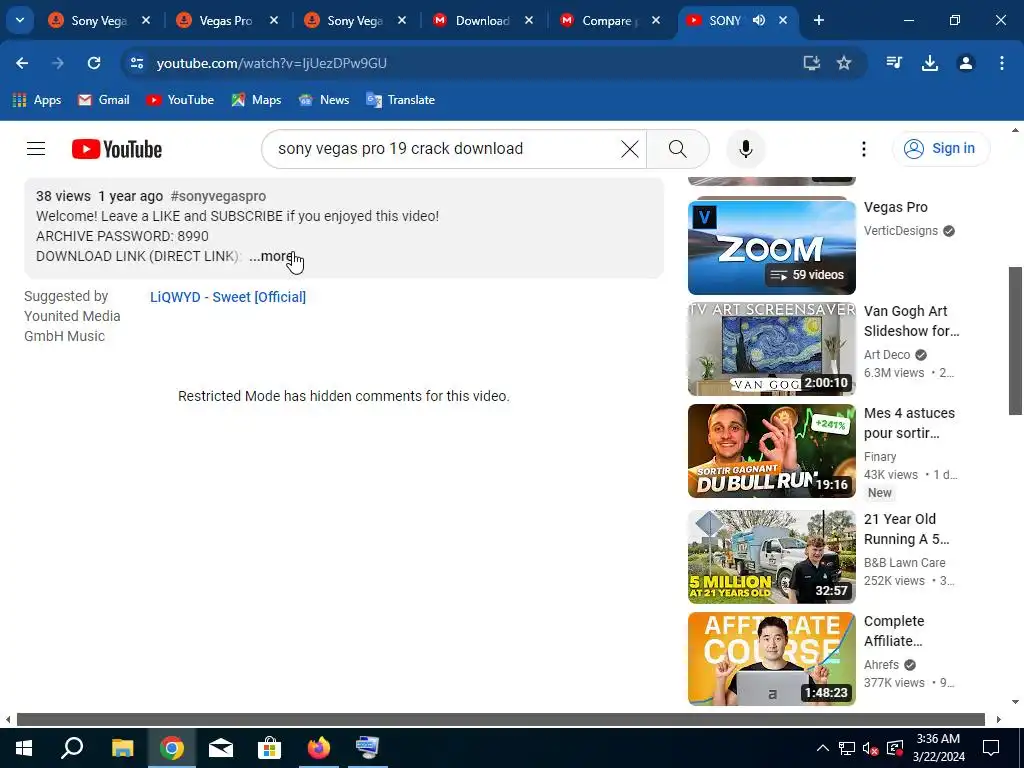Click the vertical page scrollbar thumb
Viewport: 1024px width, 768px height.
pos(1015,340)
